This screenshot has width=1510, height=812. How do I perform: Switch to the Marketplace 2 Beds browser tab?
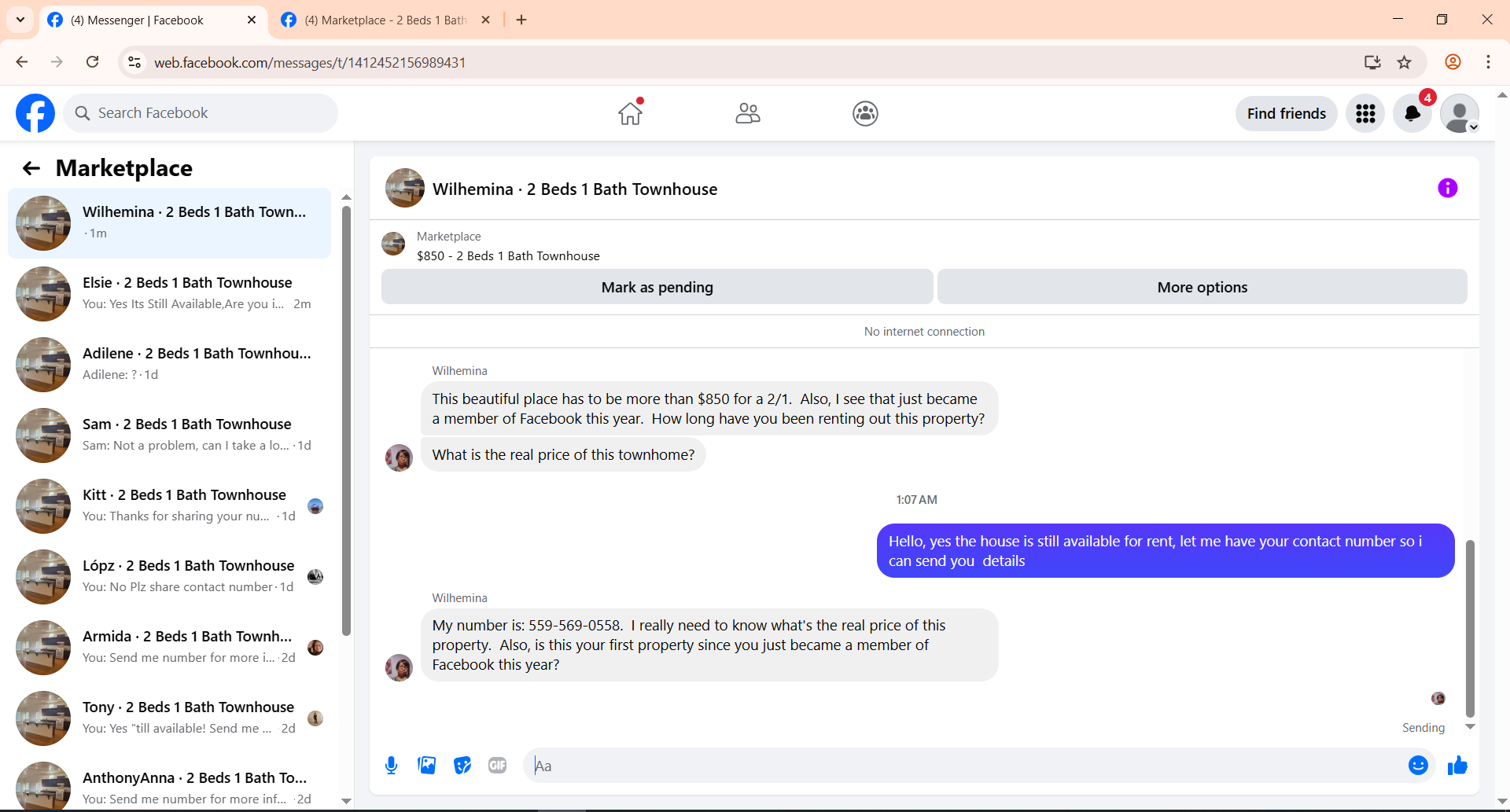coord(385,20)
